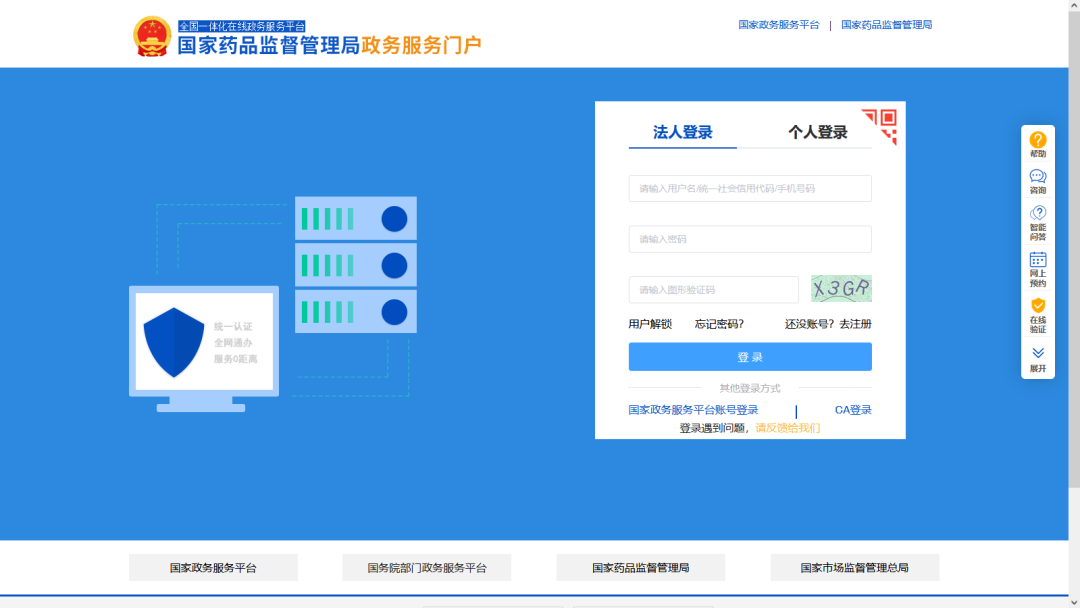Focus the password input field
1080x608 pixels.
point(750,239)
